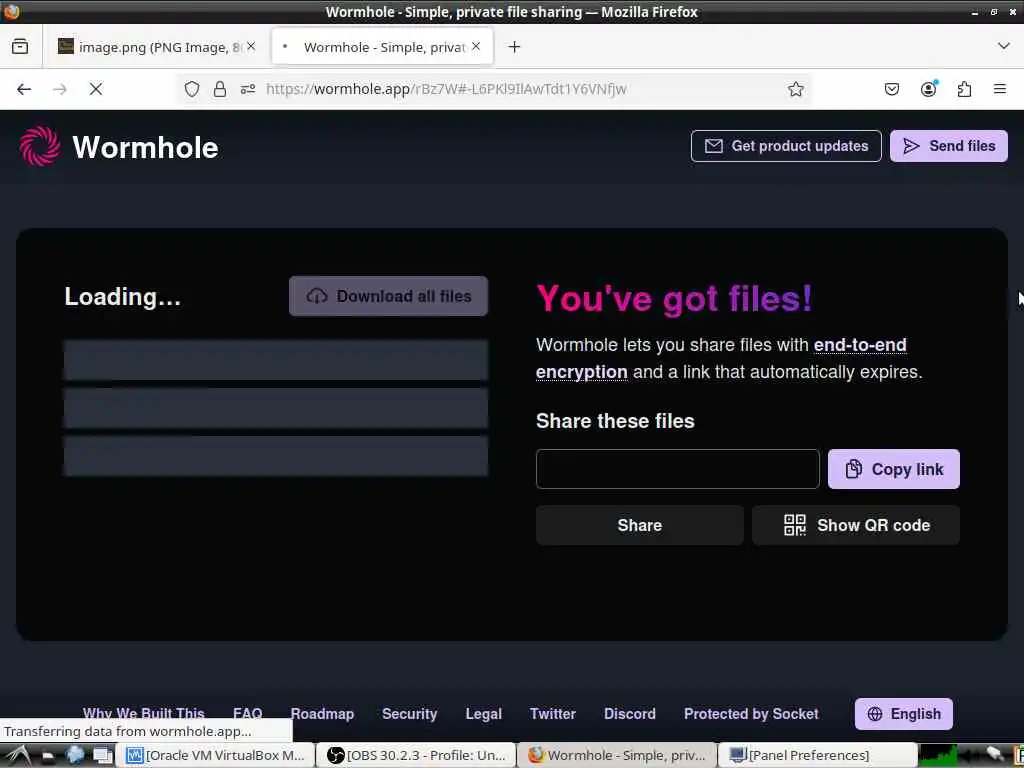
Task: Open the FAQ footer link
Action: (248, 714)
